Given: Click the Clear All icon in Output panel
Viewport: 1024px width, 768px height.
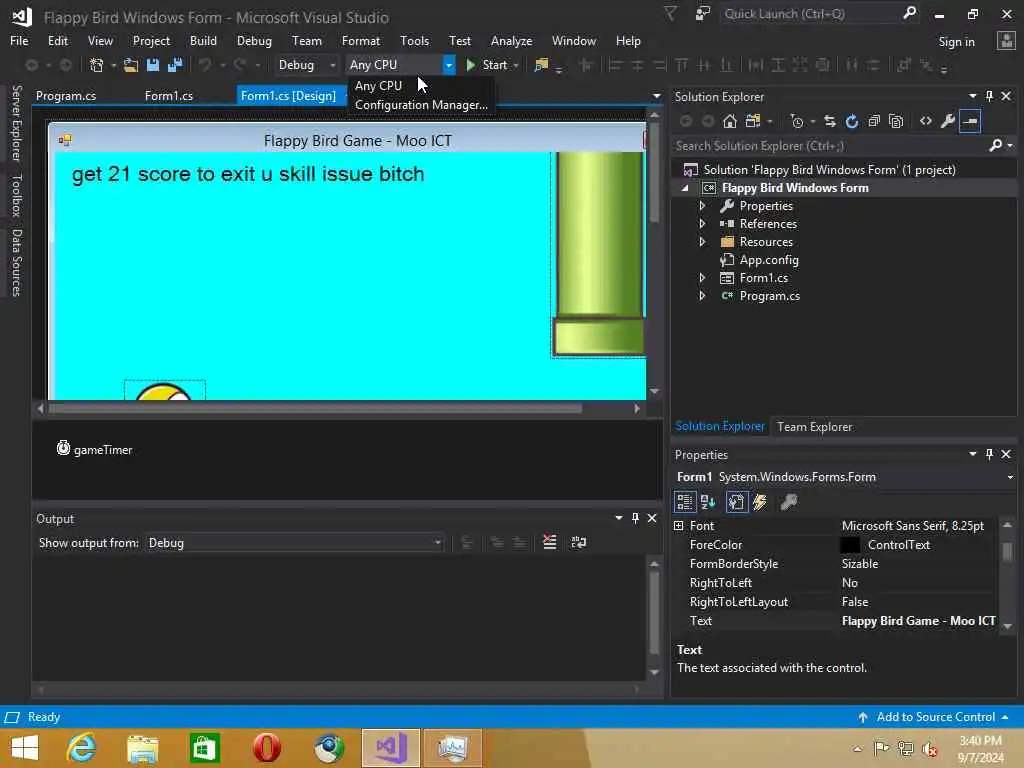Looking at the screenshot, I should [x=550, y=542].
